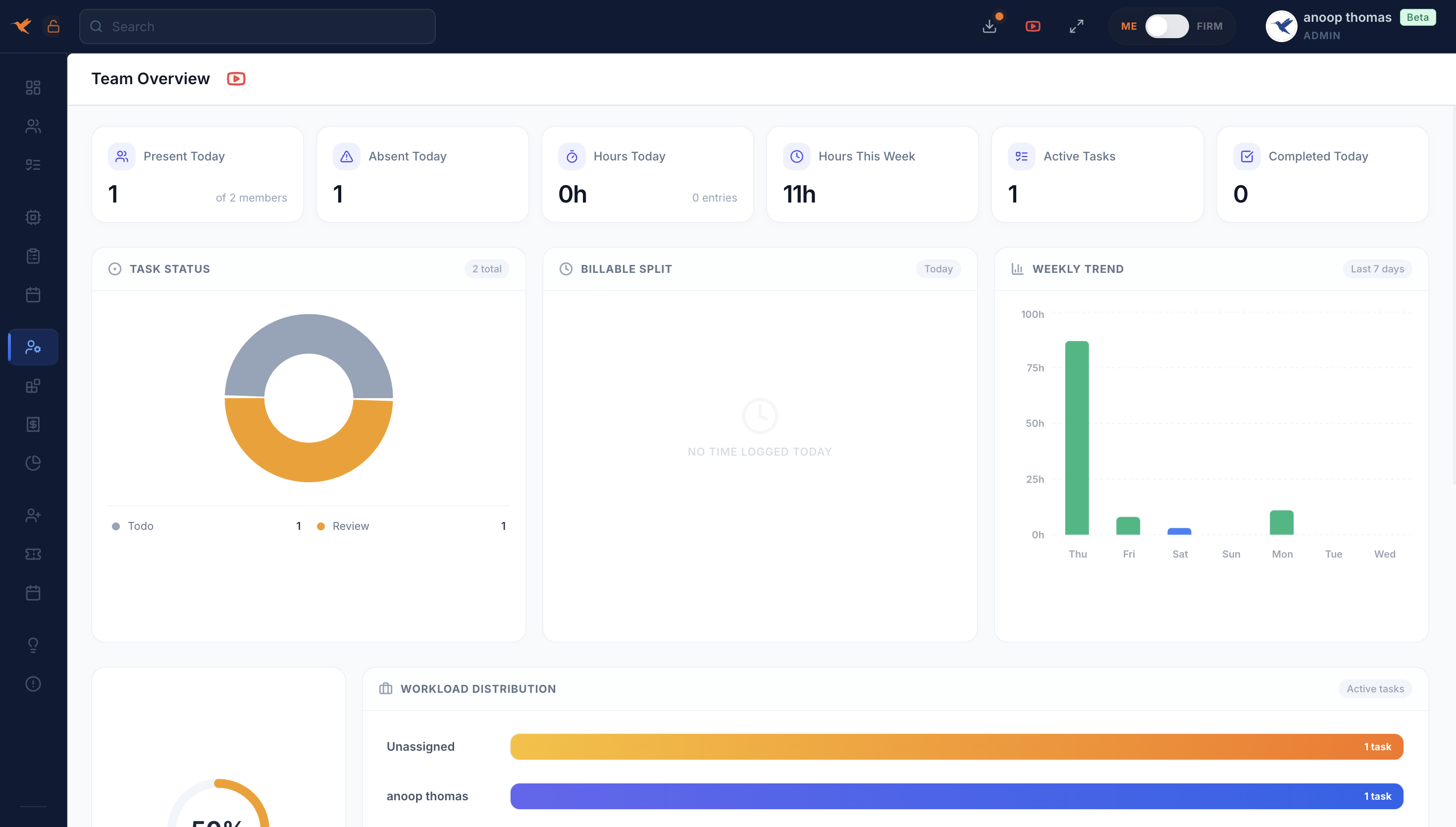Image resolution: width=1456 pixels, height=827 pixels.
Task: Click the Today badge in Billable Split
Action: point(937,269)
